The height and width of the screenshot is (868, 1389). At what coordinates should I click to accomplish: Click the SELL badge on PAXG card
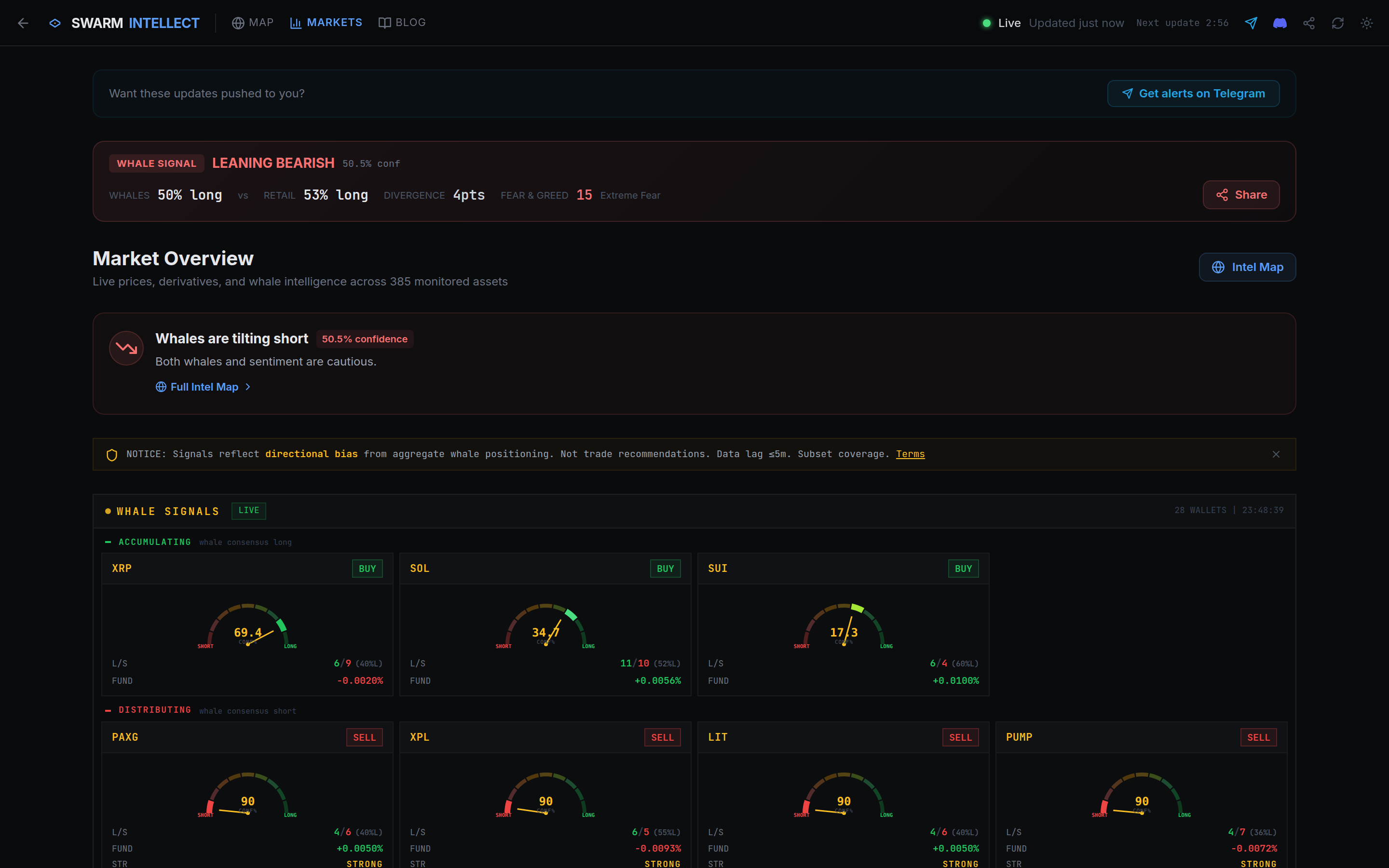(x=364, y=737)
